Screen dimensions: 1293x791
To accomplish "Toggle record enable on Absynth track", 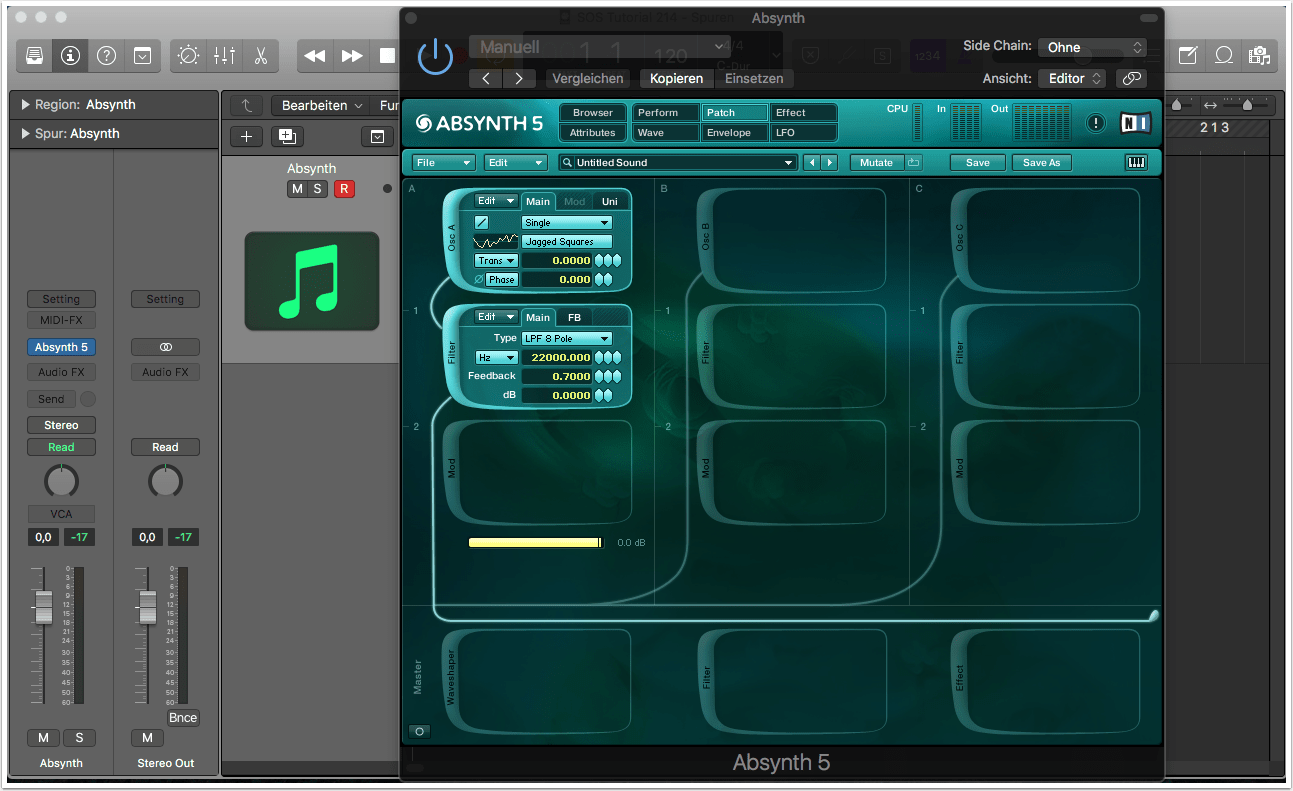I will [x=344, y=189].
